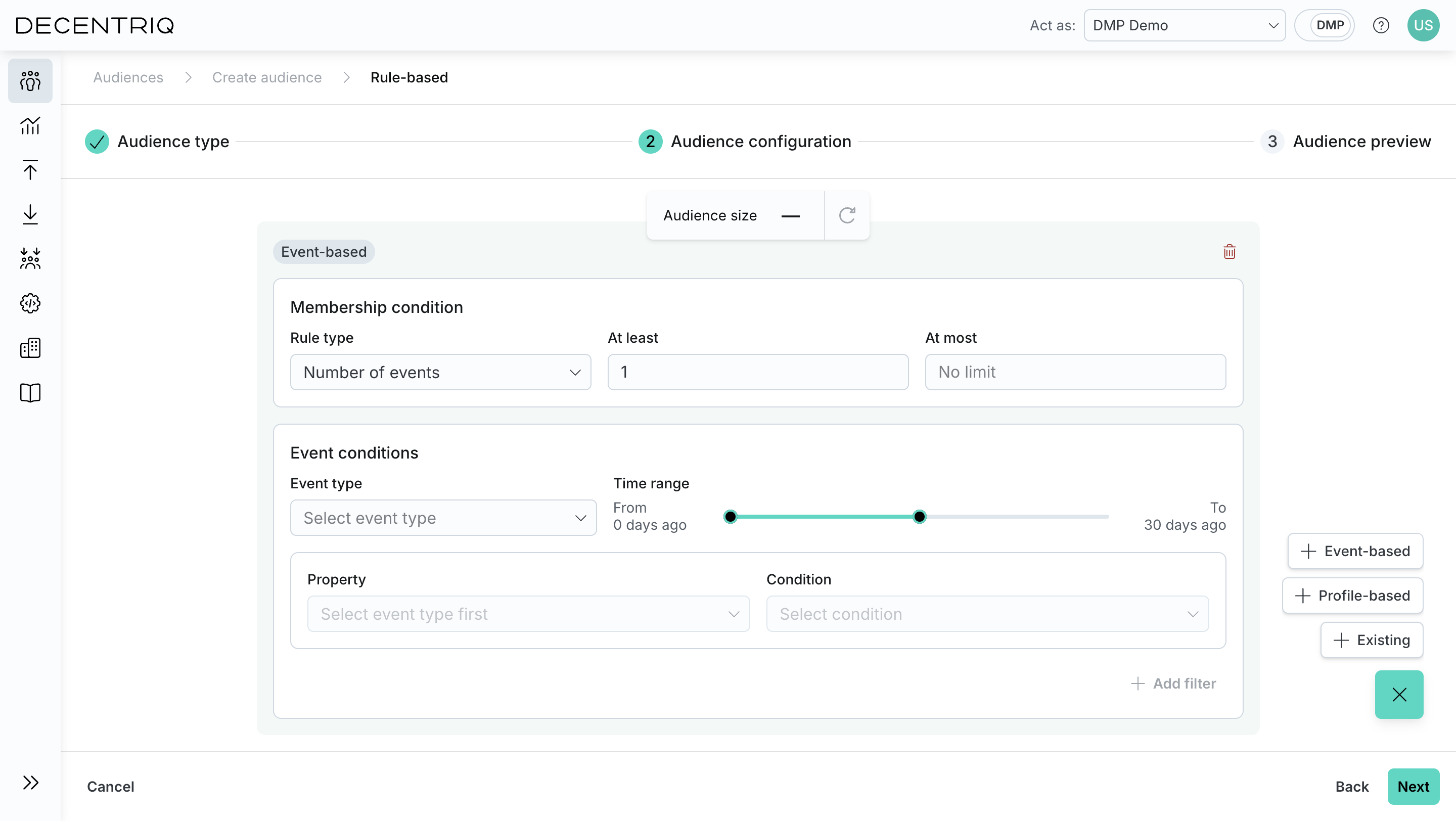
Task: Click the left time range slider handle
Action: pos(730,517)
